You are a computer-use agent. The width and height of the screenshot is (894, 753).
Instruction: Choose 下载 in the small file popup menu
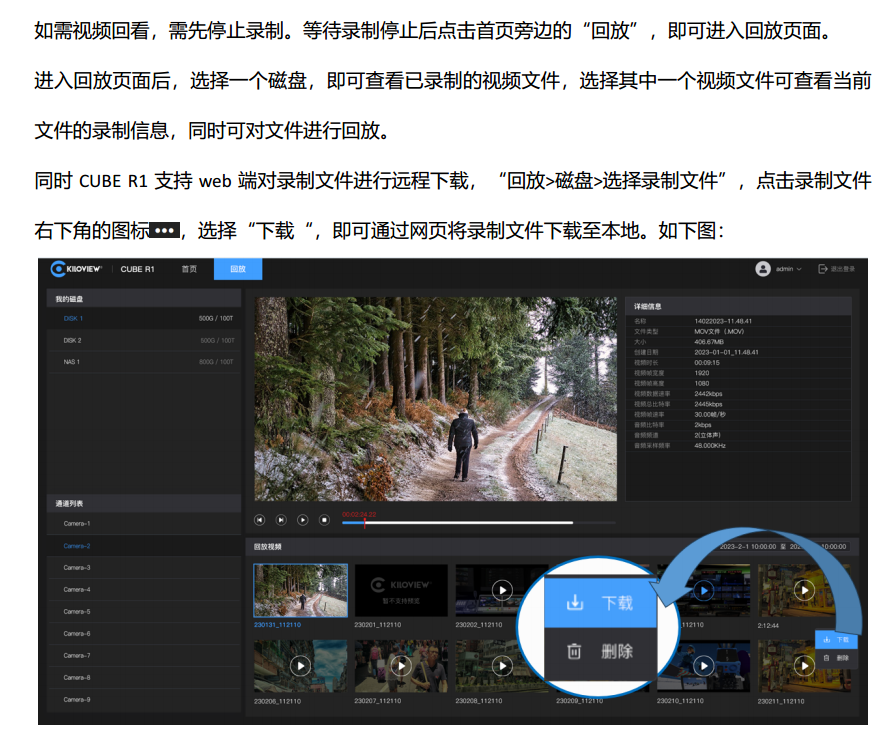pyautogui.click(x=836, y=640)
